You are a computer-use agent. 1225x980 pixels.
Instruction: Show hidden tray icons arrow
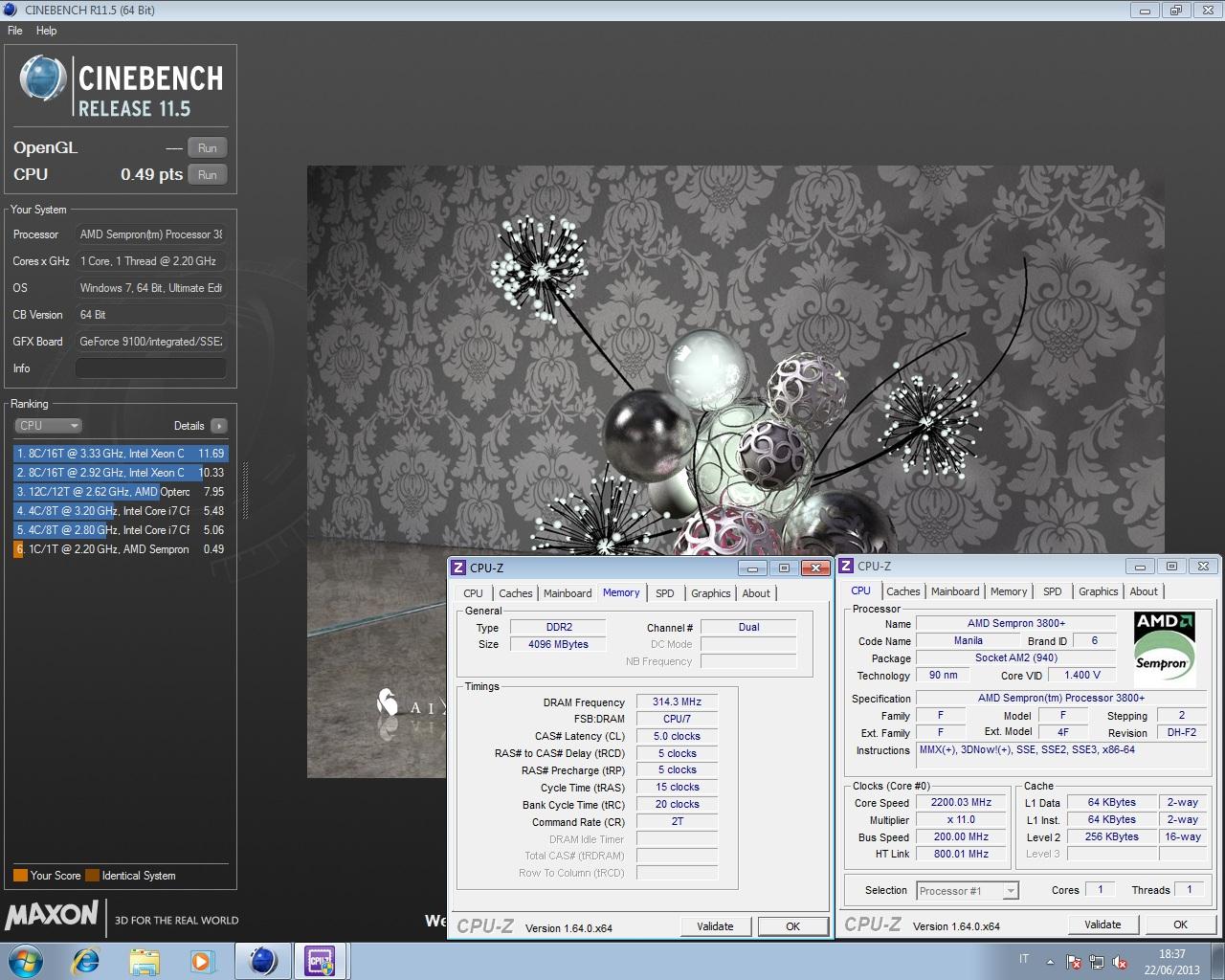(x=1050, y=962)
